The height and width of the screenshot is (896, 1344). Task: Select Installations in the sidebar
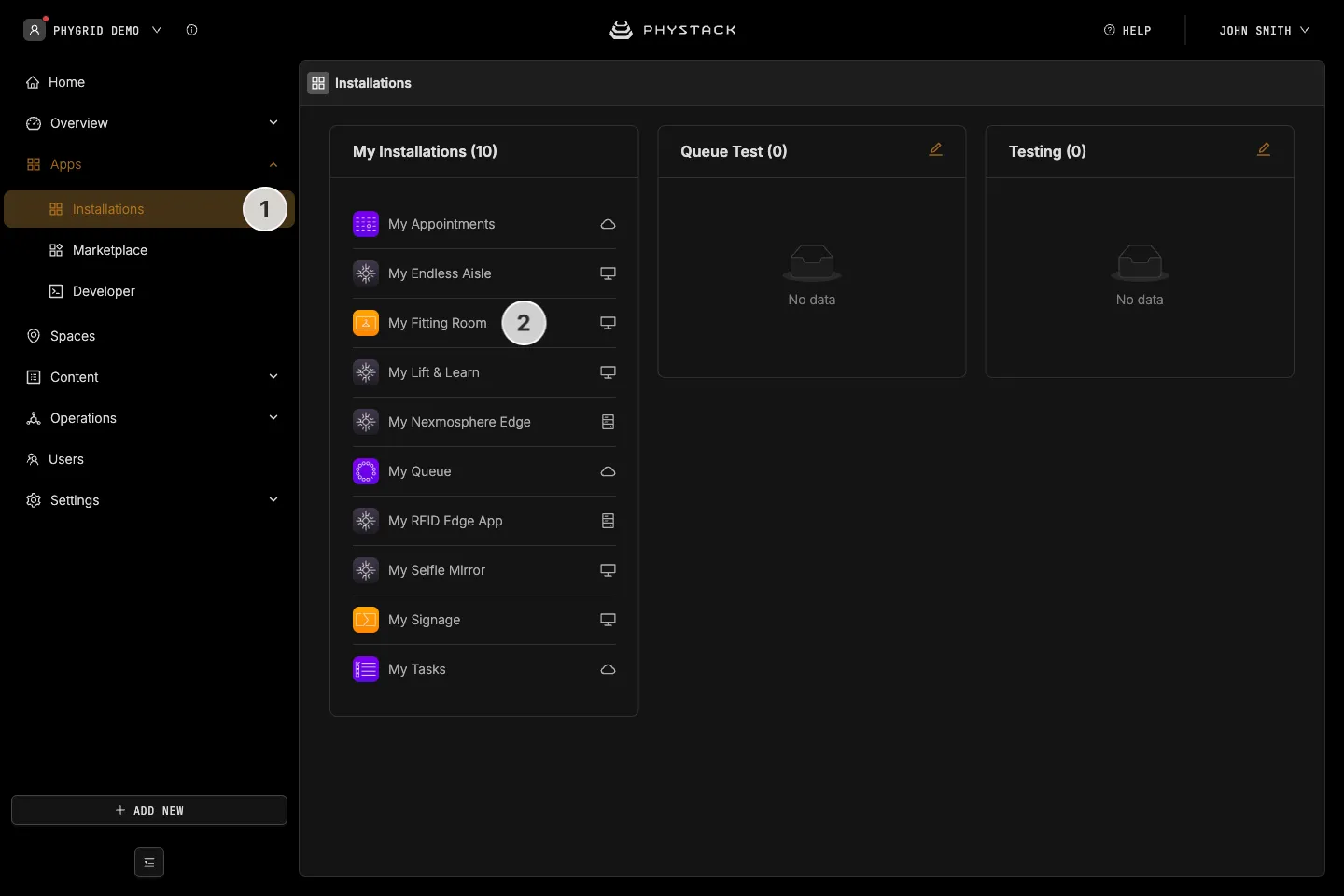coord(149,209)
